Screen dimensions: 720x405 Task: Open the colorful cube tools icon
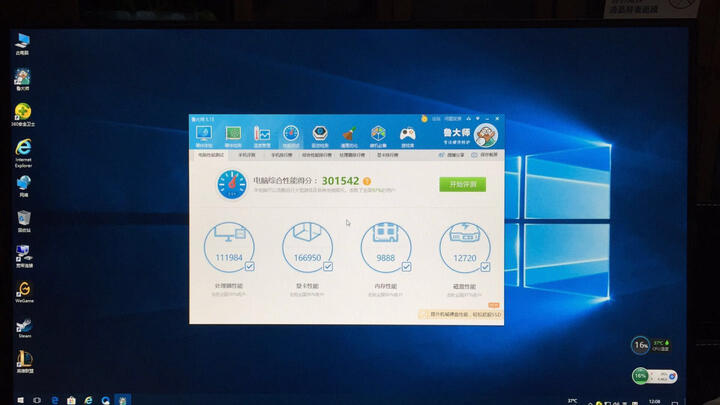[378, 136]
